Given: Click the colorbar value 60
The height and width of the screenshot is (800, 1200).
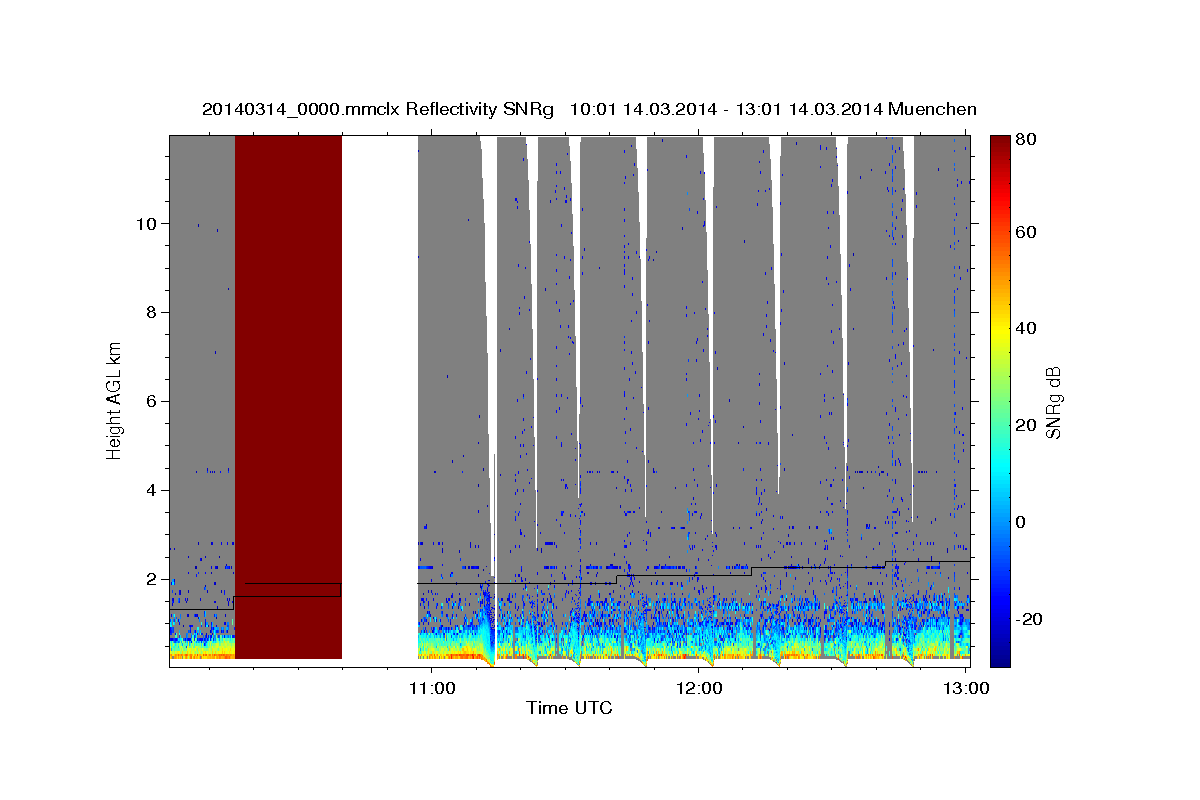Looking at the screenshot, I should coord(1025,232).
